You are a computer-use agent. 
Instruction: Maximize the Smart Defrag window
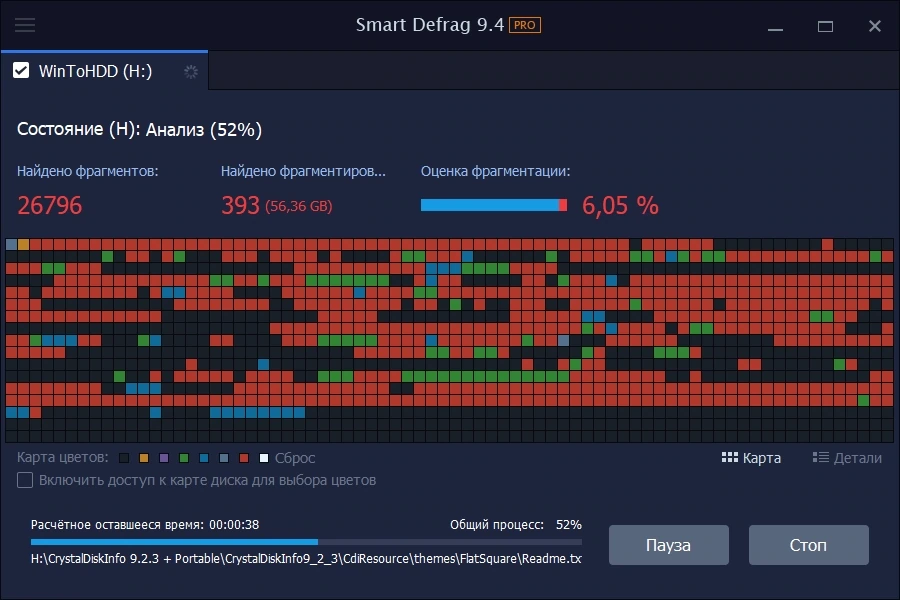(825, 26)
